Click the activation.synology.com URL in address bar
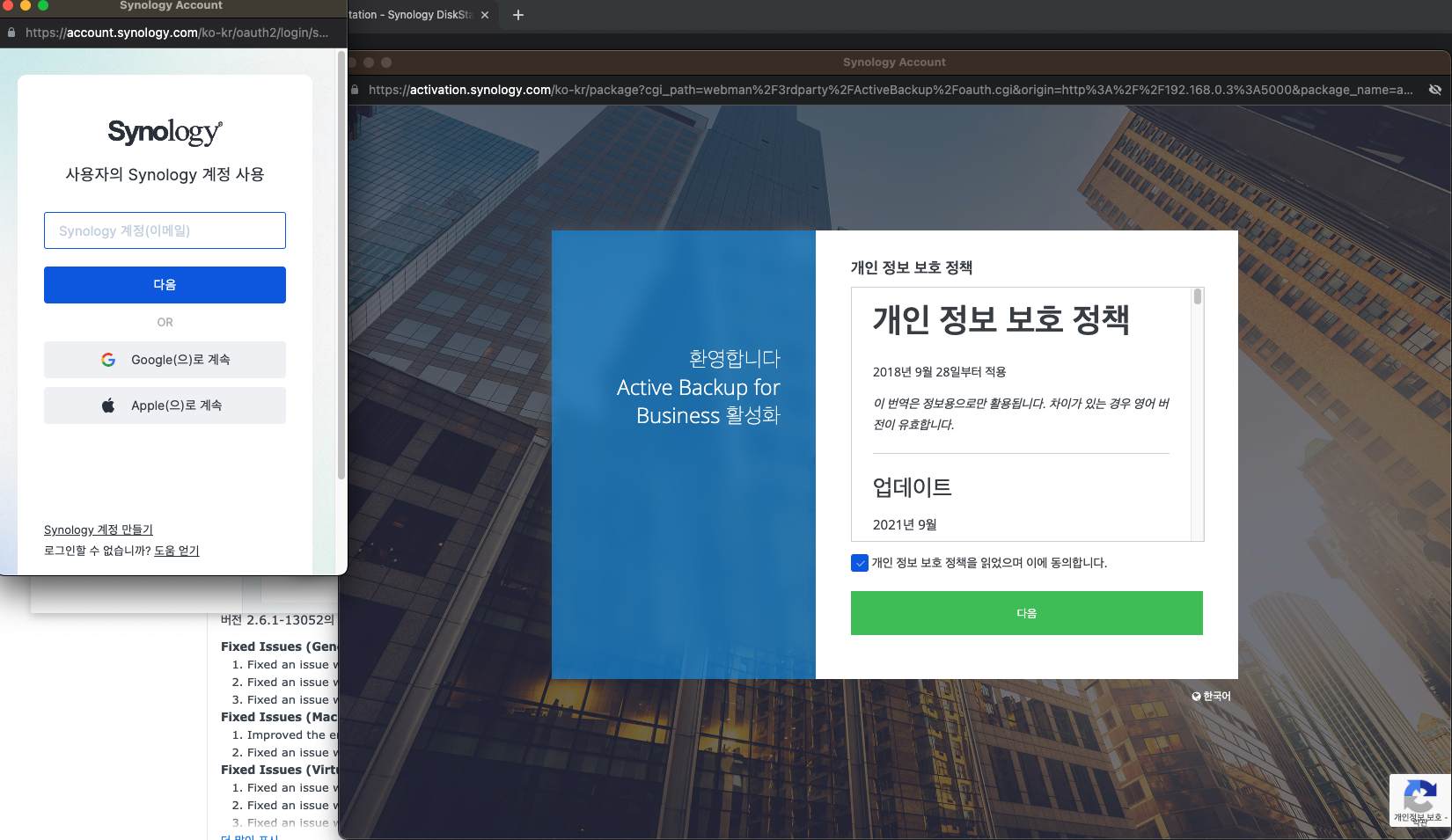1452x840 pixels. point(891,90)
